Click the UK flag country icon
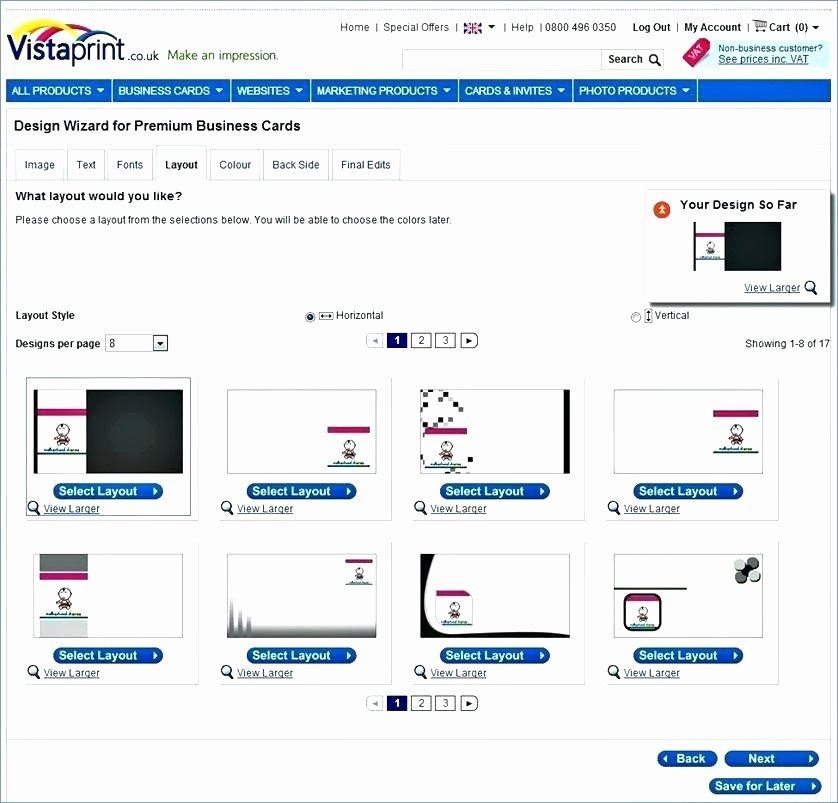This screenshot has height=803, width=838. tap(473, 28)
